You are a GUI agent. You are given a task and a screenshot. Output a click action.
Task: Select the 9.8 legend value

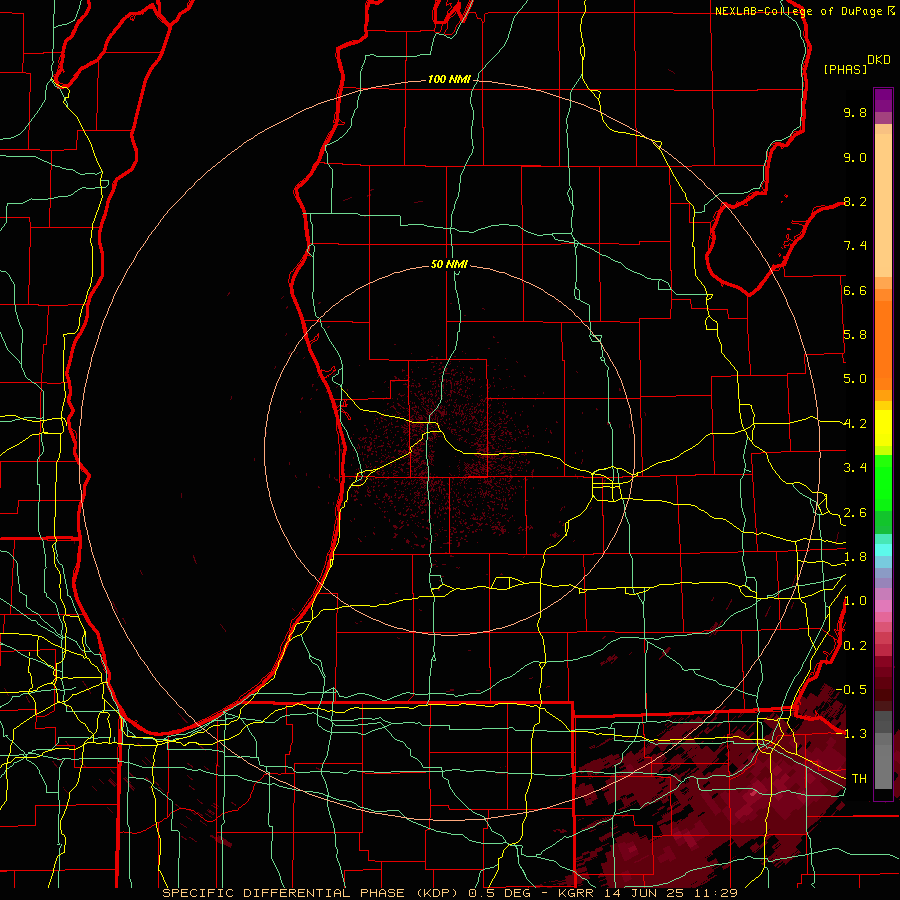point(855,112)
